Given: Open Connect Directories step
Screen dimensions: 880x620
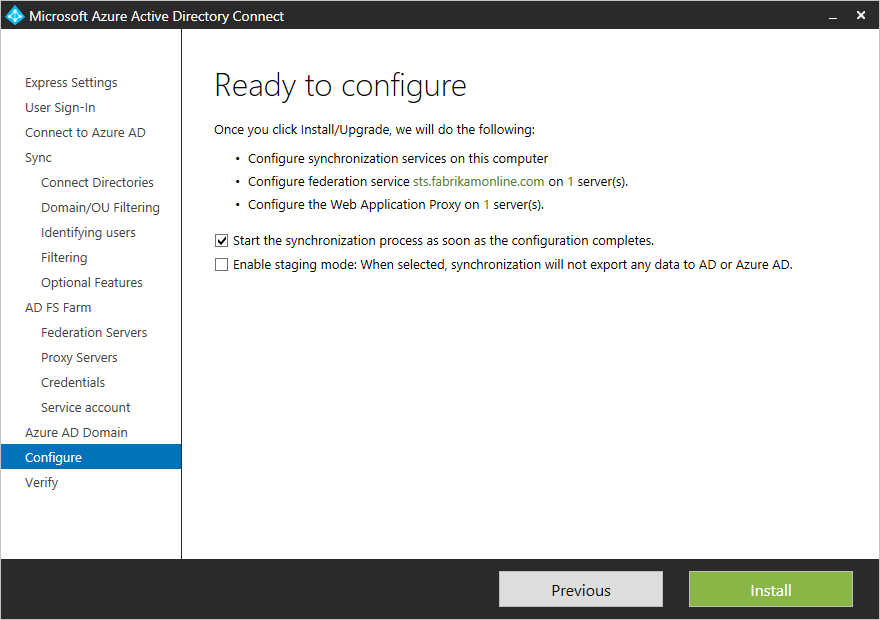Looking at the screenshot, I should pyautogui.click(x=97, y=182).
